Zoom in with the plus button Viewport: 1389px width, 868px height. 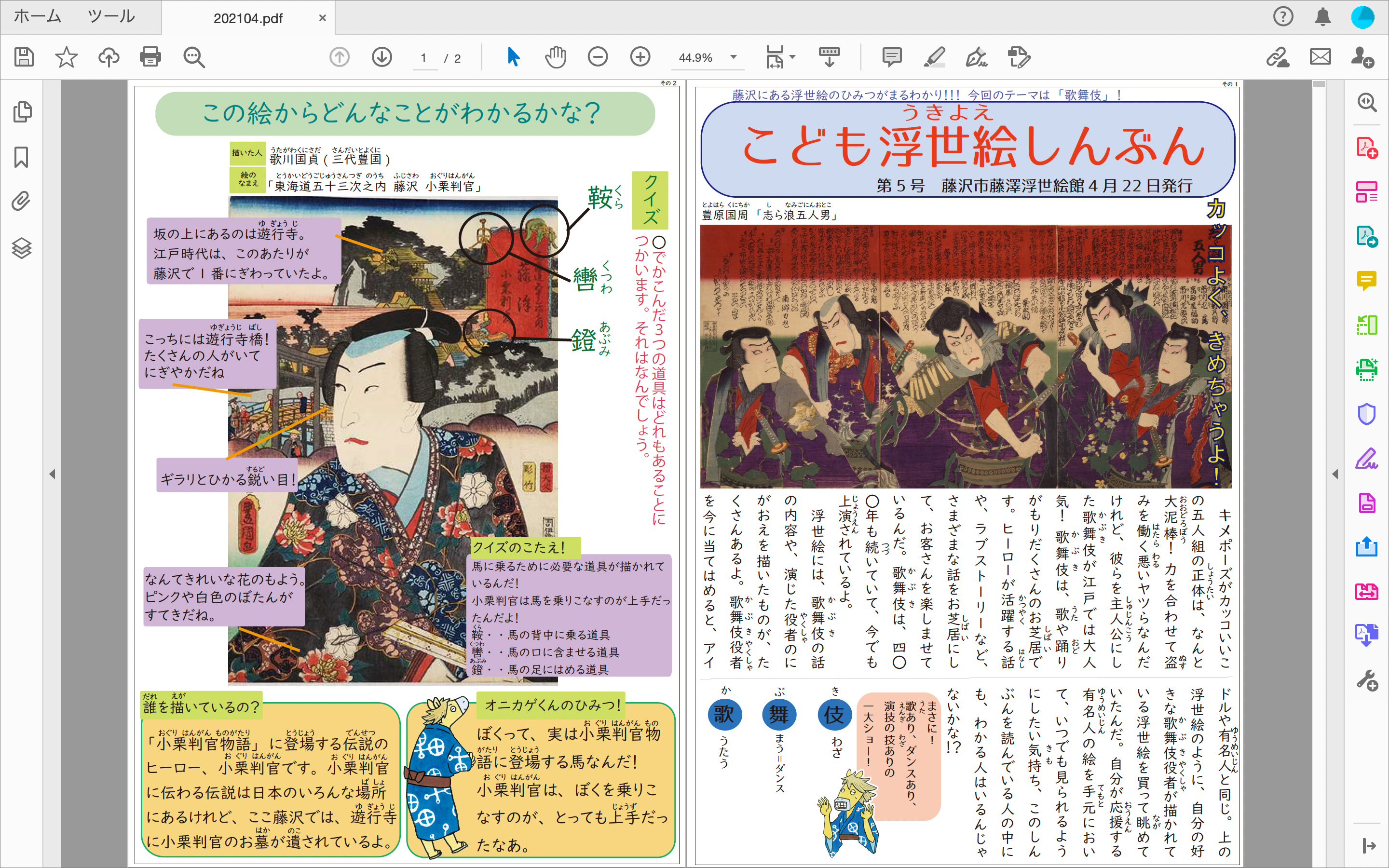tap(640, 57)
